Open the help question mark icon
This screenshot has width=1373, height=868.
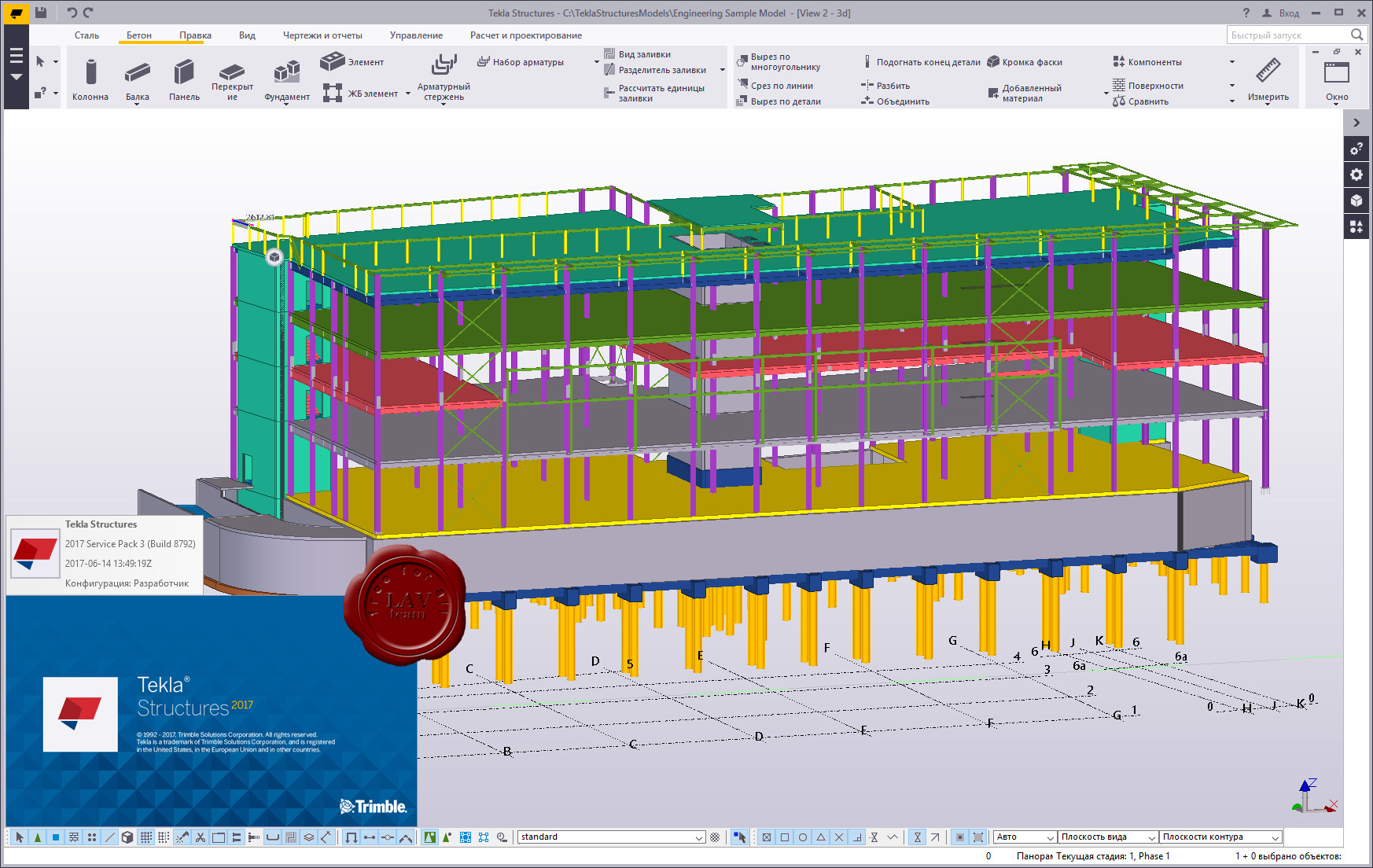click(1246, 13)
